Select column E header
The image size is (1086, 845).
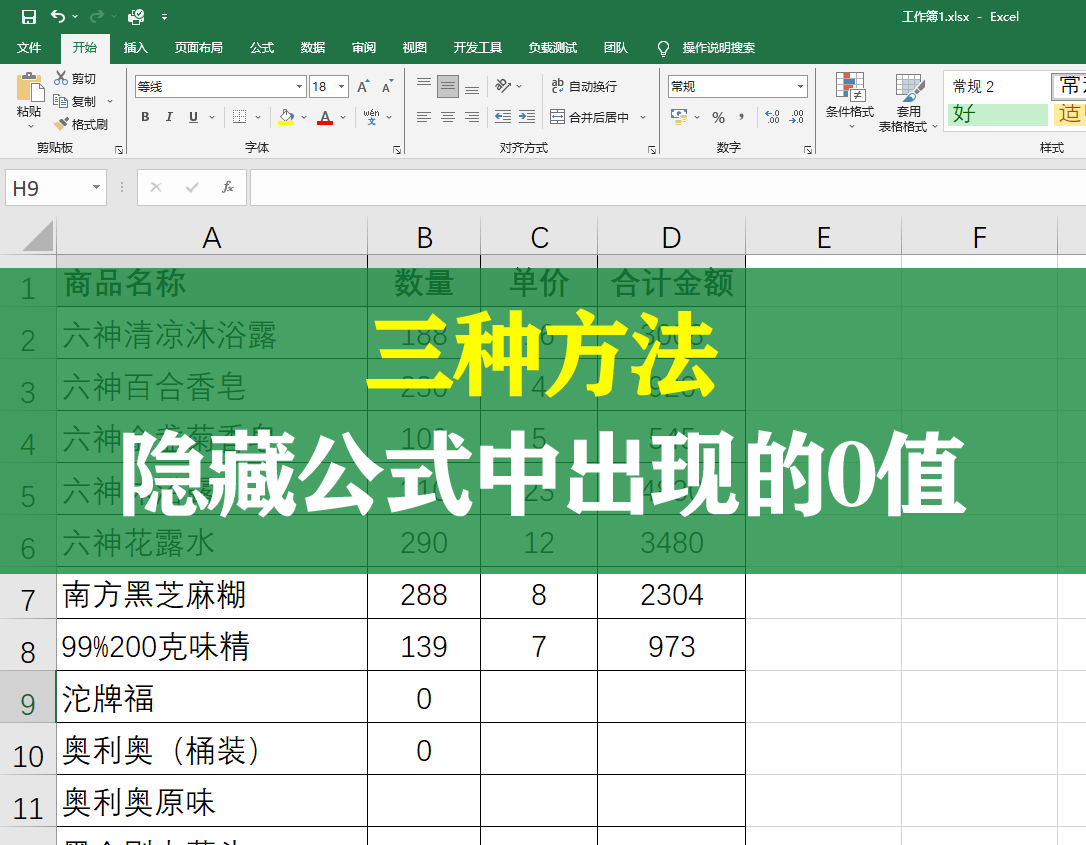click(824, 238)
